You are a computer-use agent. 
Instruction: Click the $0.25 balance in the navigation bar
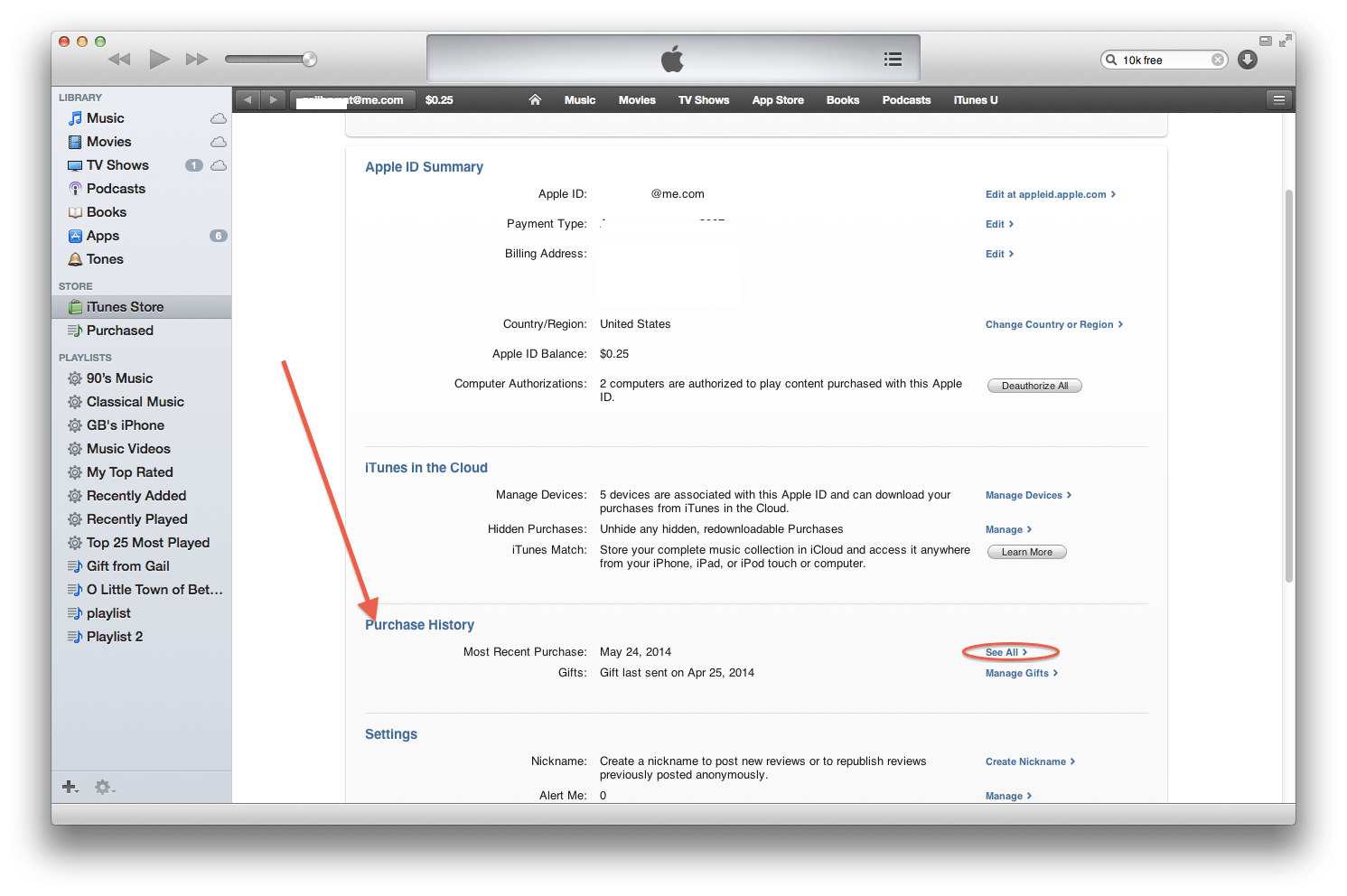pyautogui.click(x=439, y=100)
